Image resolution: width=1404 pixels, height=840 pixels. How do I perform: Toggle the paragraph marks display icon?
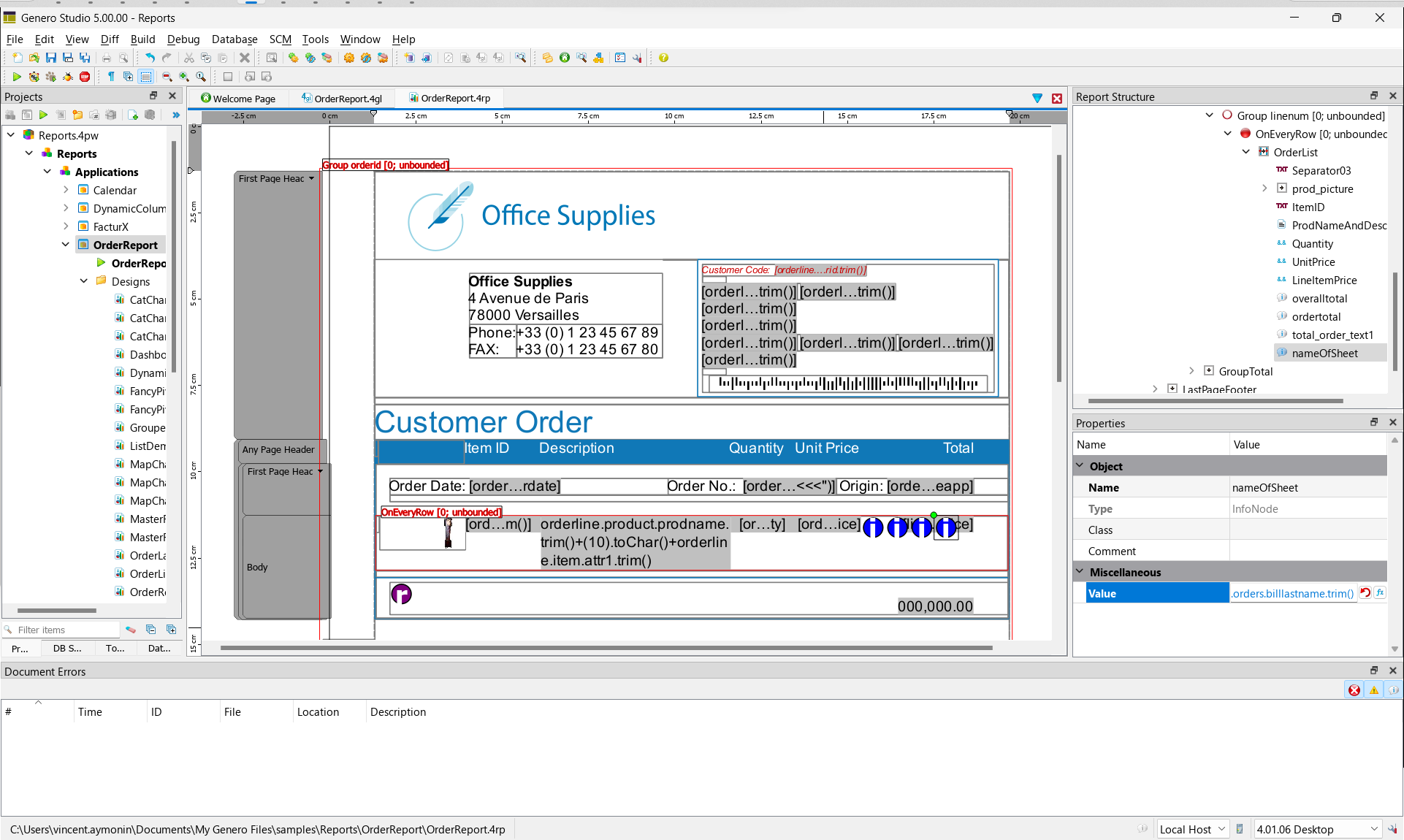tap(111, 77)
